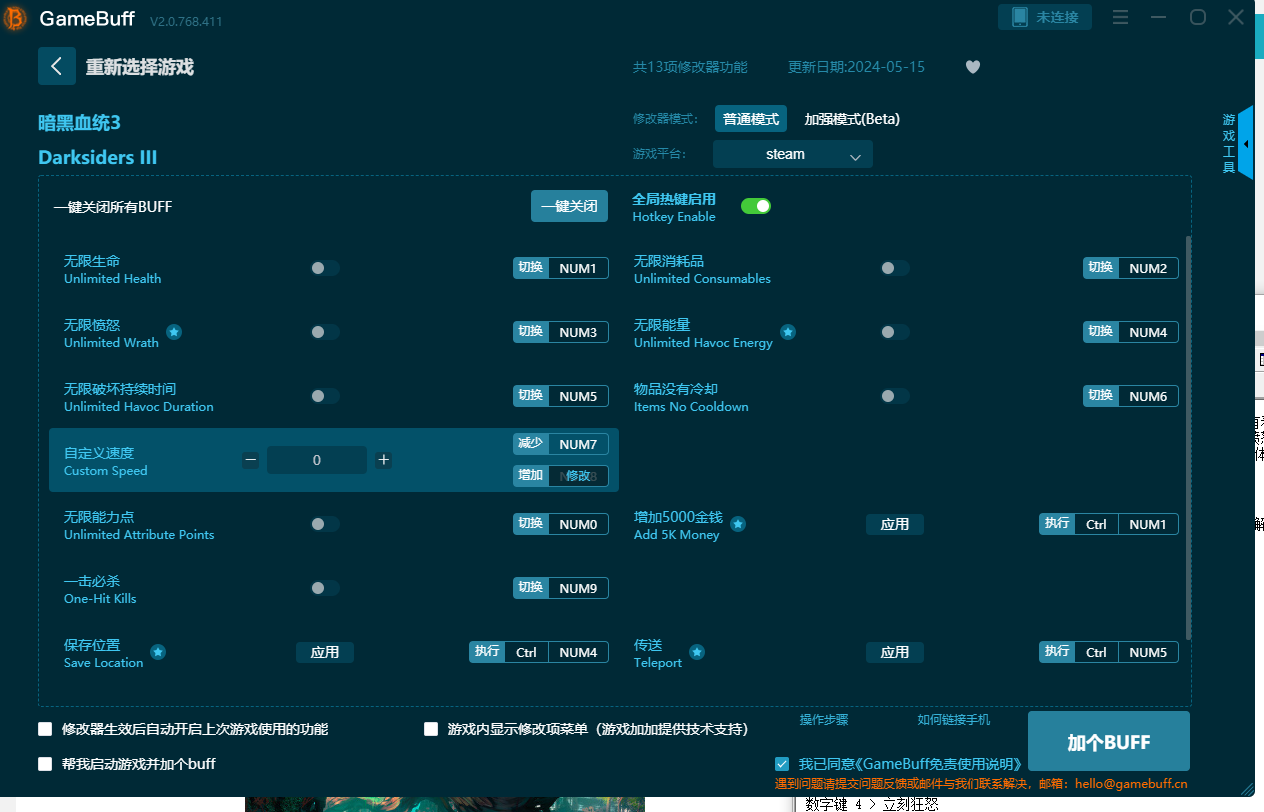1264x812 pixels.
Task: Click Ctrl NUM4 hotkey for Save Location
Action: point(556,652)
